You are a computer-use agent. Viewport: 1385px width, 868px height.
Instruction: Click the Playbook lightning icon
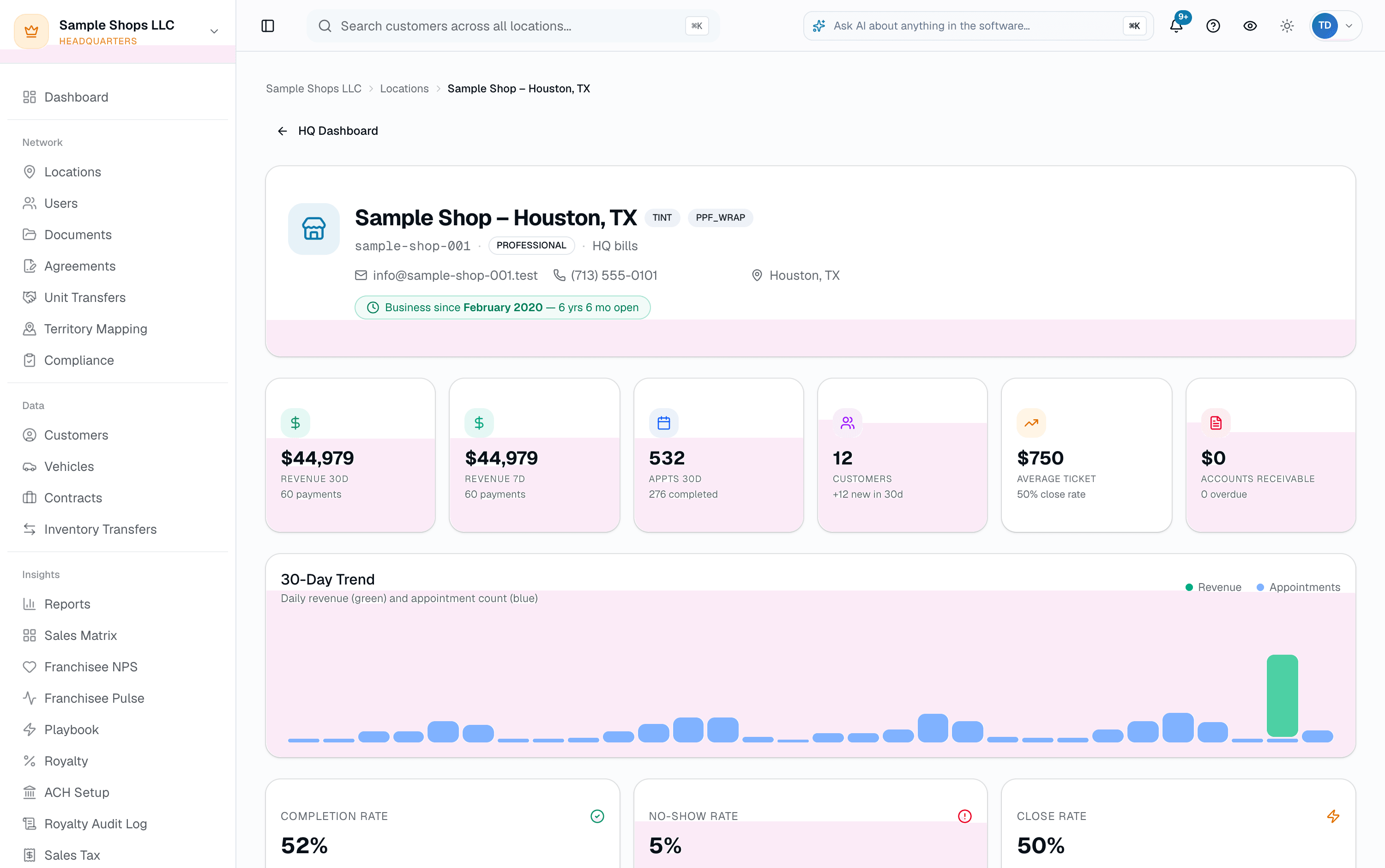pyautogui.click(x=29, y=729)
